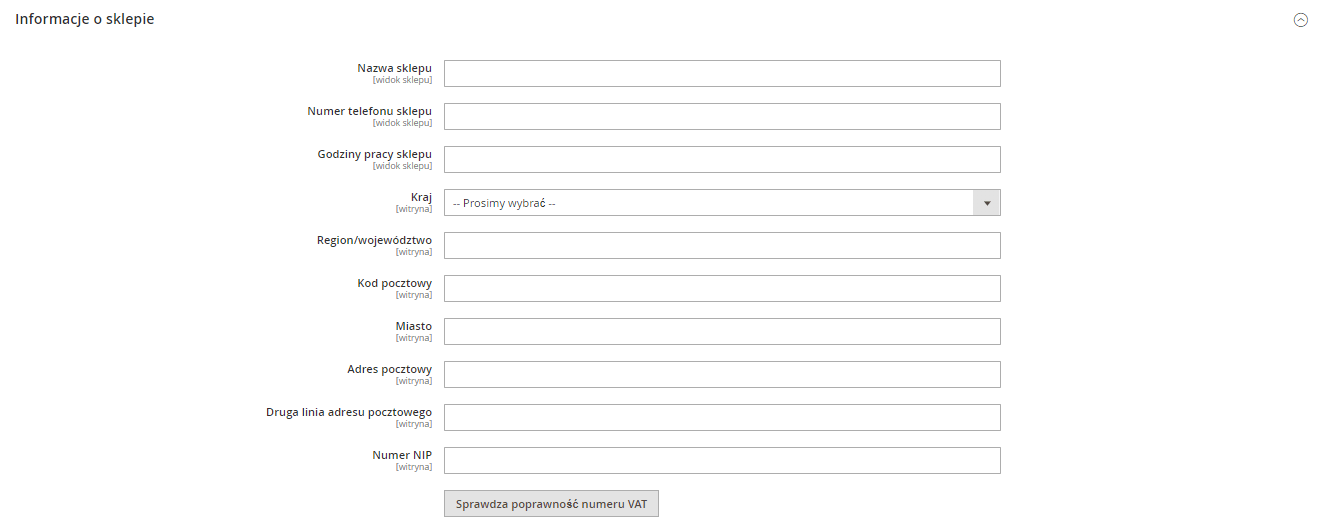Select the Druga linia adresu pocztowego field
The image size is (1327, 527).
click(x=722, y=418)
